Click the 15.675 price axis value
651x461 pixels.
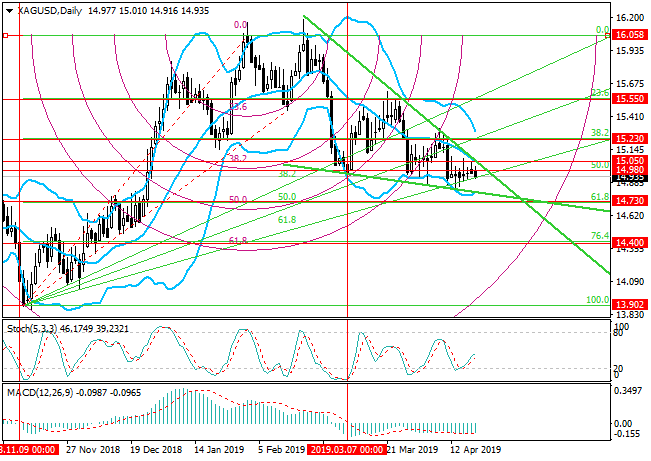pos(629,84)
